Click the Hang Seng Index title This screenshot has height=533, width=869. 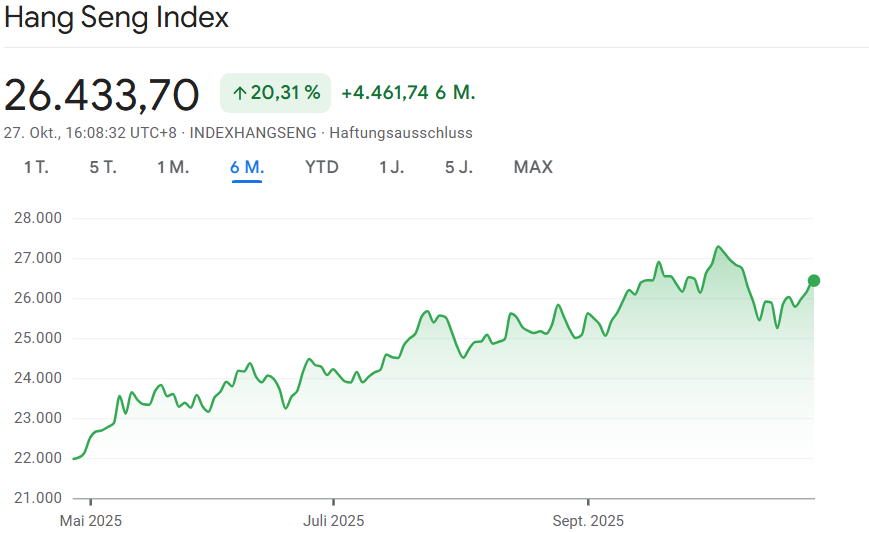click(116, 18)
